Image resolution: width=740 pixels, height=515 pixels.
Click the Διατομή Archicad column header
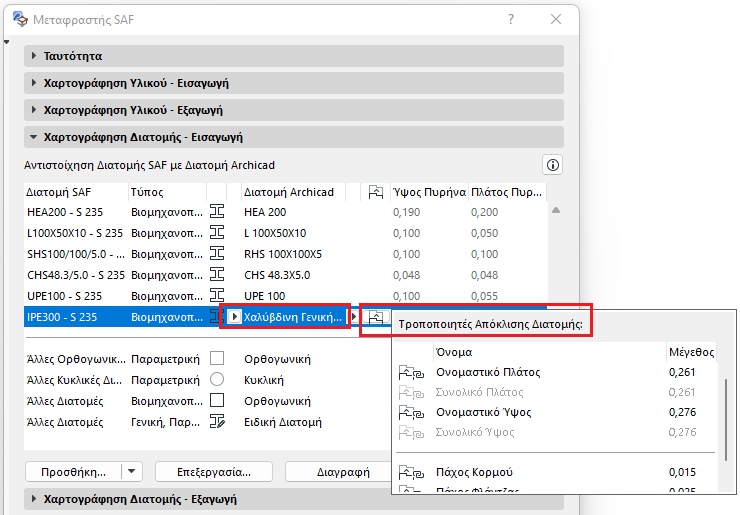[x=293, y=192]
